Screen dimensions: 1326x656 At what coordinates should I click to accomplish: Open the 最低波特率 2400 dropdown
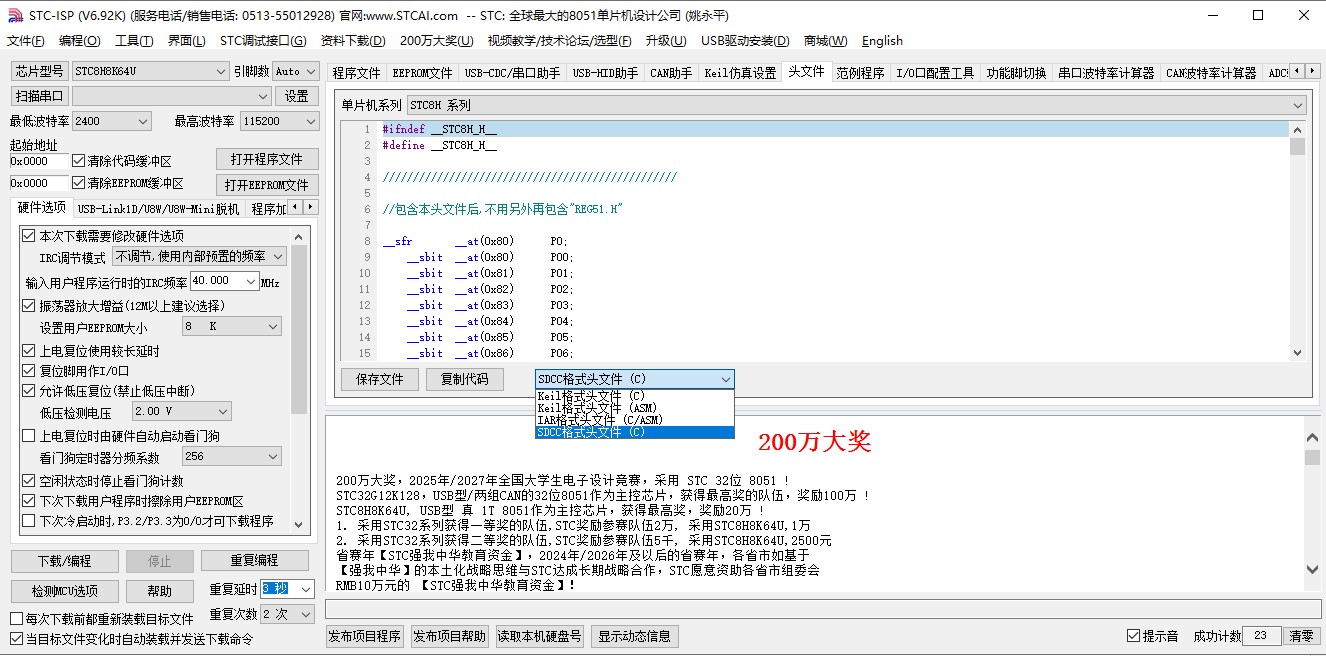pos(111,121)
